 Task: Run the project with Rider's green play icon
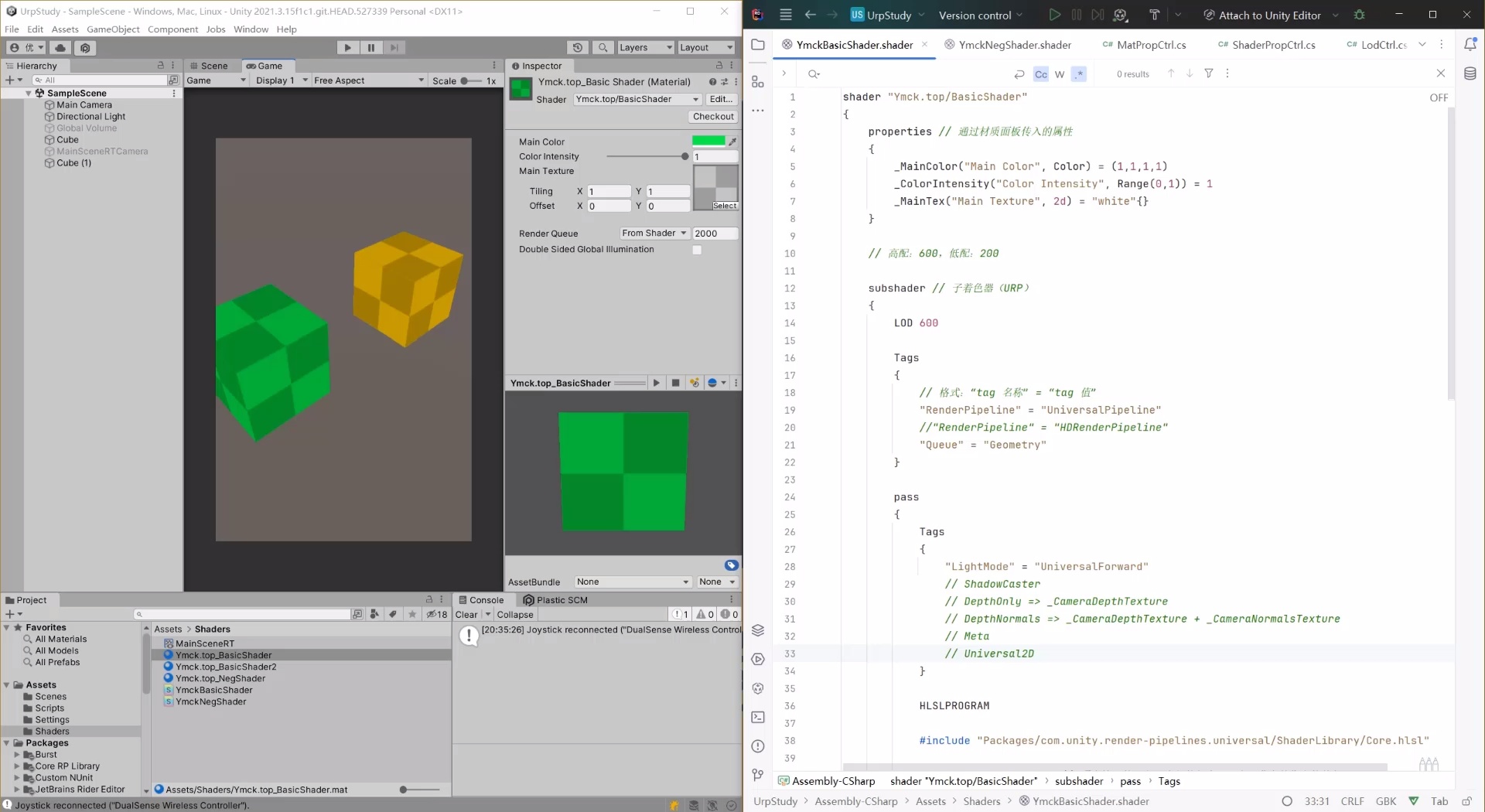pos(1054,15)
